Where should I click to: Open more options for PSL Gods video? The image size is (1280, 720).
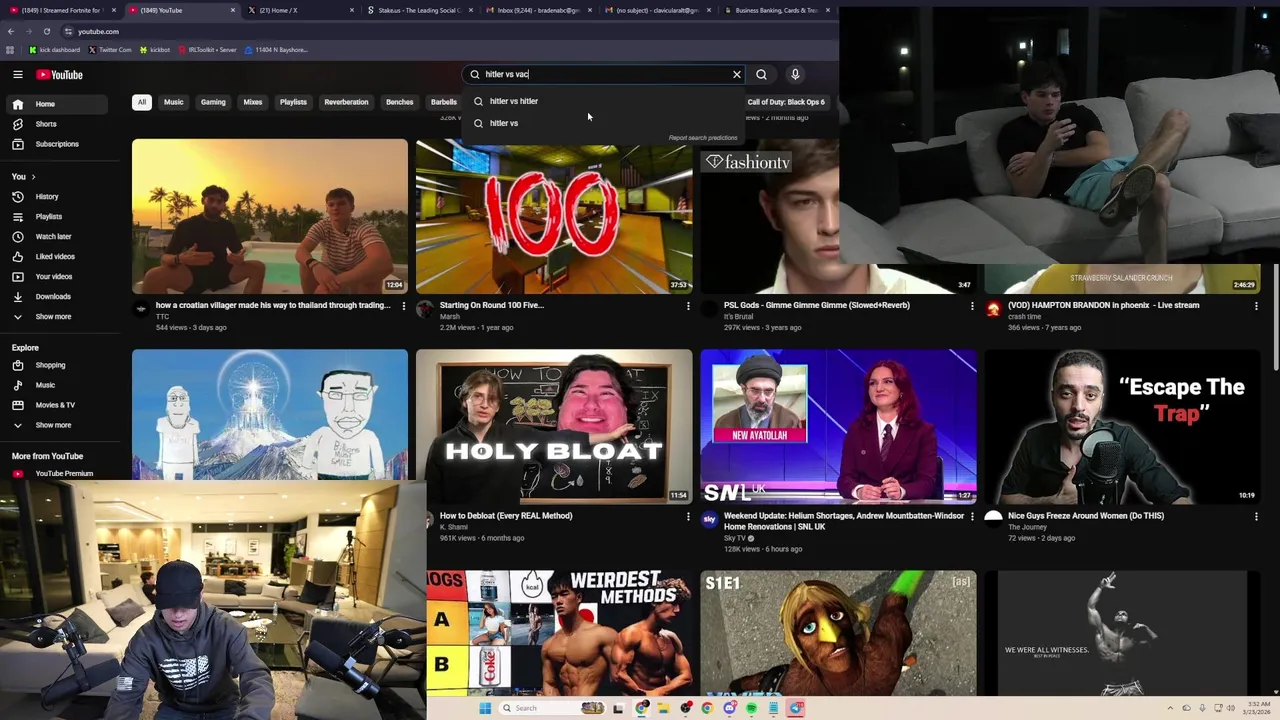click(x=972, y=306)
